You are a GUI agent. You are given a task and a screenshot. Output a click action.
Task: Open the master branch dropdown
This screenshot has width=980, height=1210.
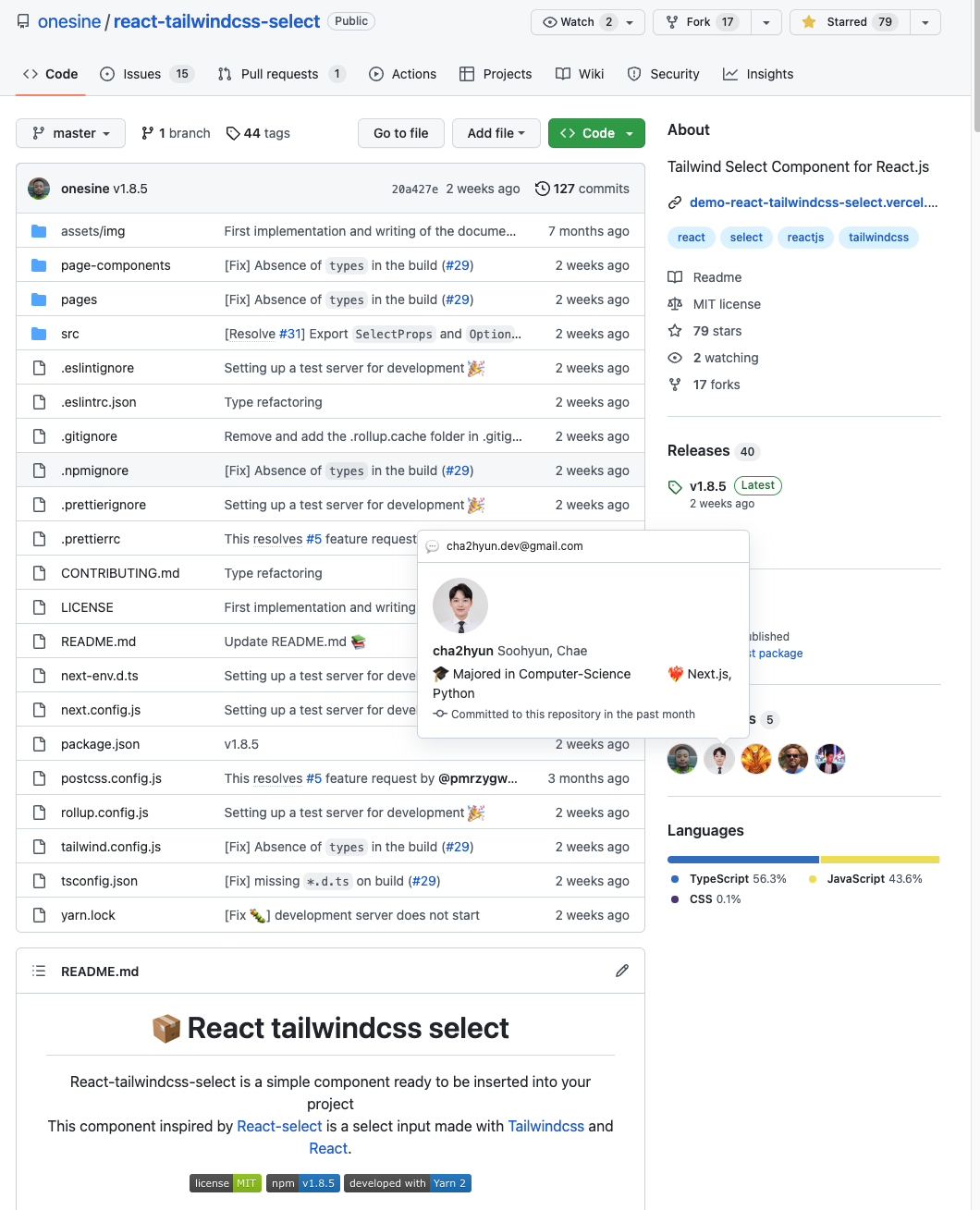pos(71,133)
